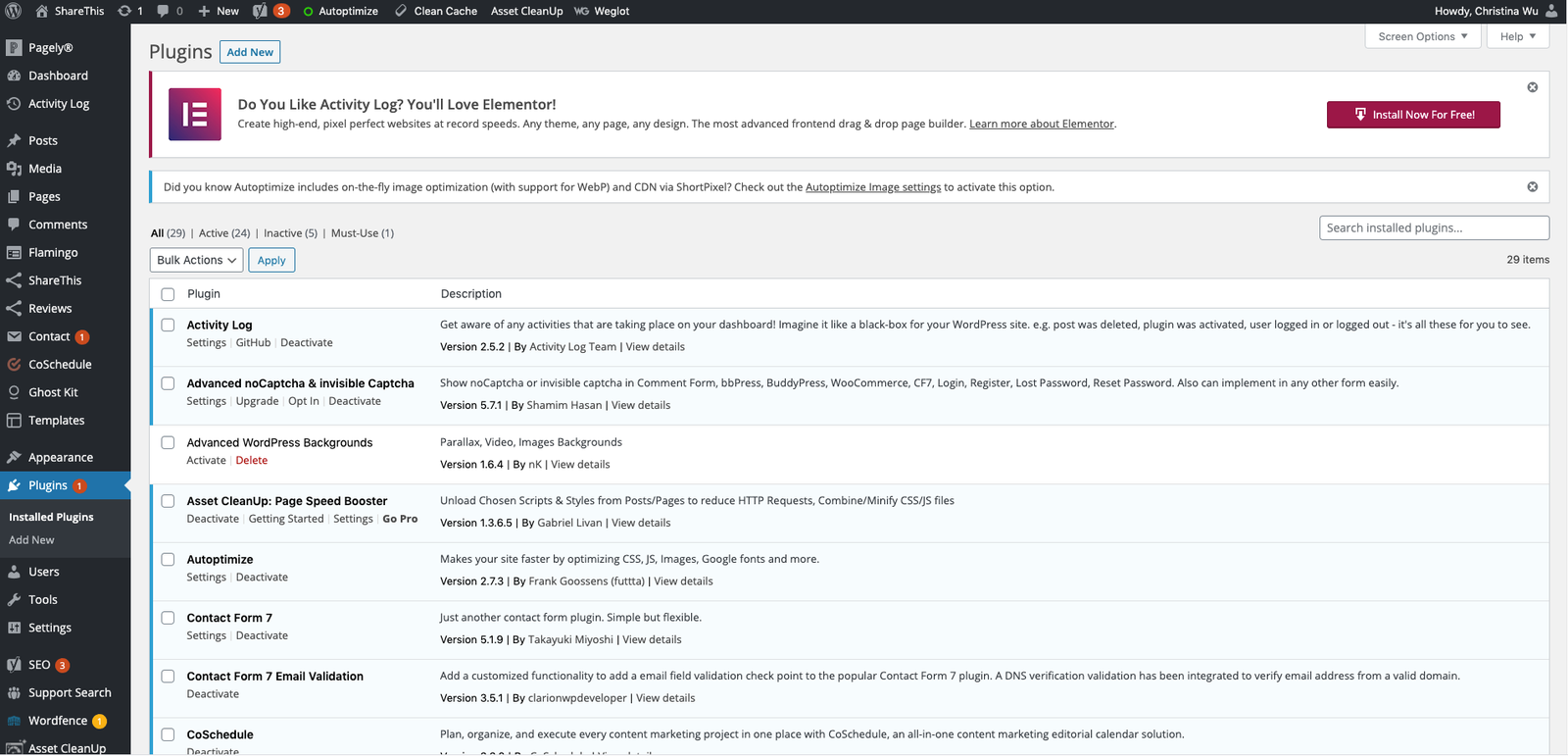Select the Activity Log plugin checkbox
The image size is (1568, 756).
(x=168, y=325)
